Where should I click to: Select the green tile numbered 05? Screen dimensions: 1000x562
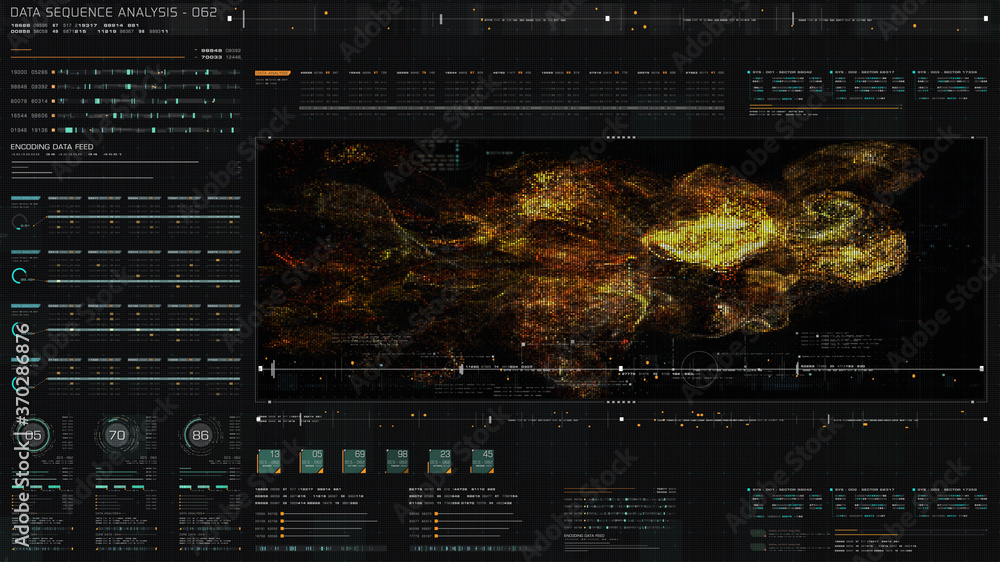point(312,461)
